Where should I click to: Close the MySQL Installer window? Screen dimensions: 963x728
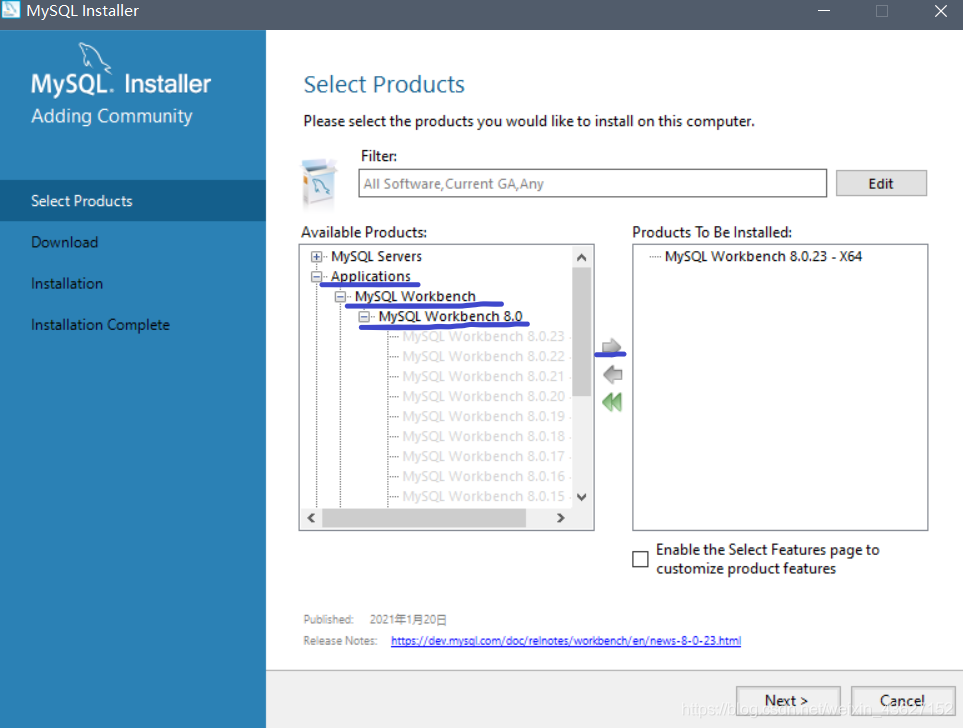coord(940,10)
